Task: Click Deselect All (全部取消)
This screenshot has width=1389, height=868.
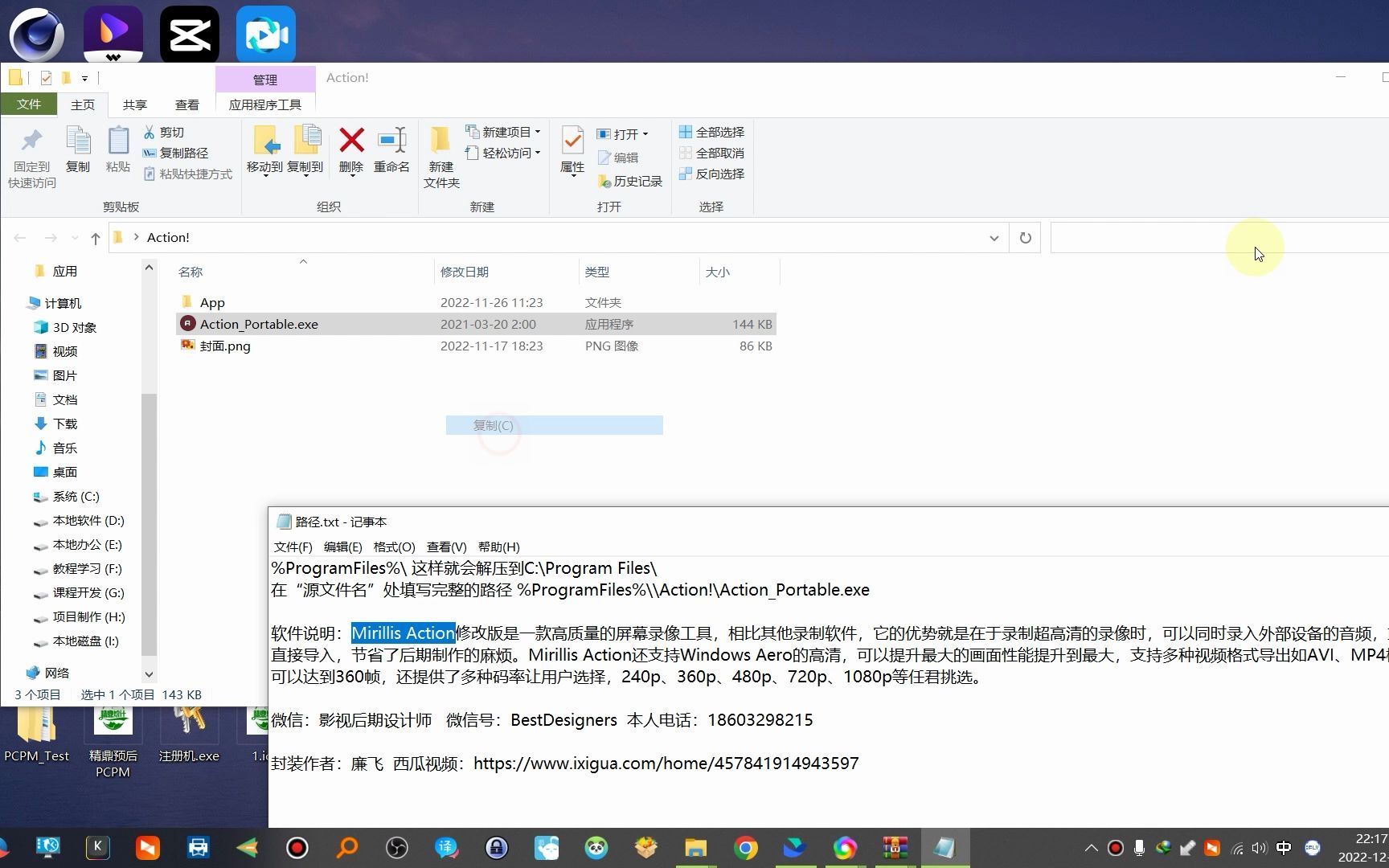Action: coord(711,153)
